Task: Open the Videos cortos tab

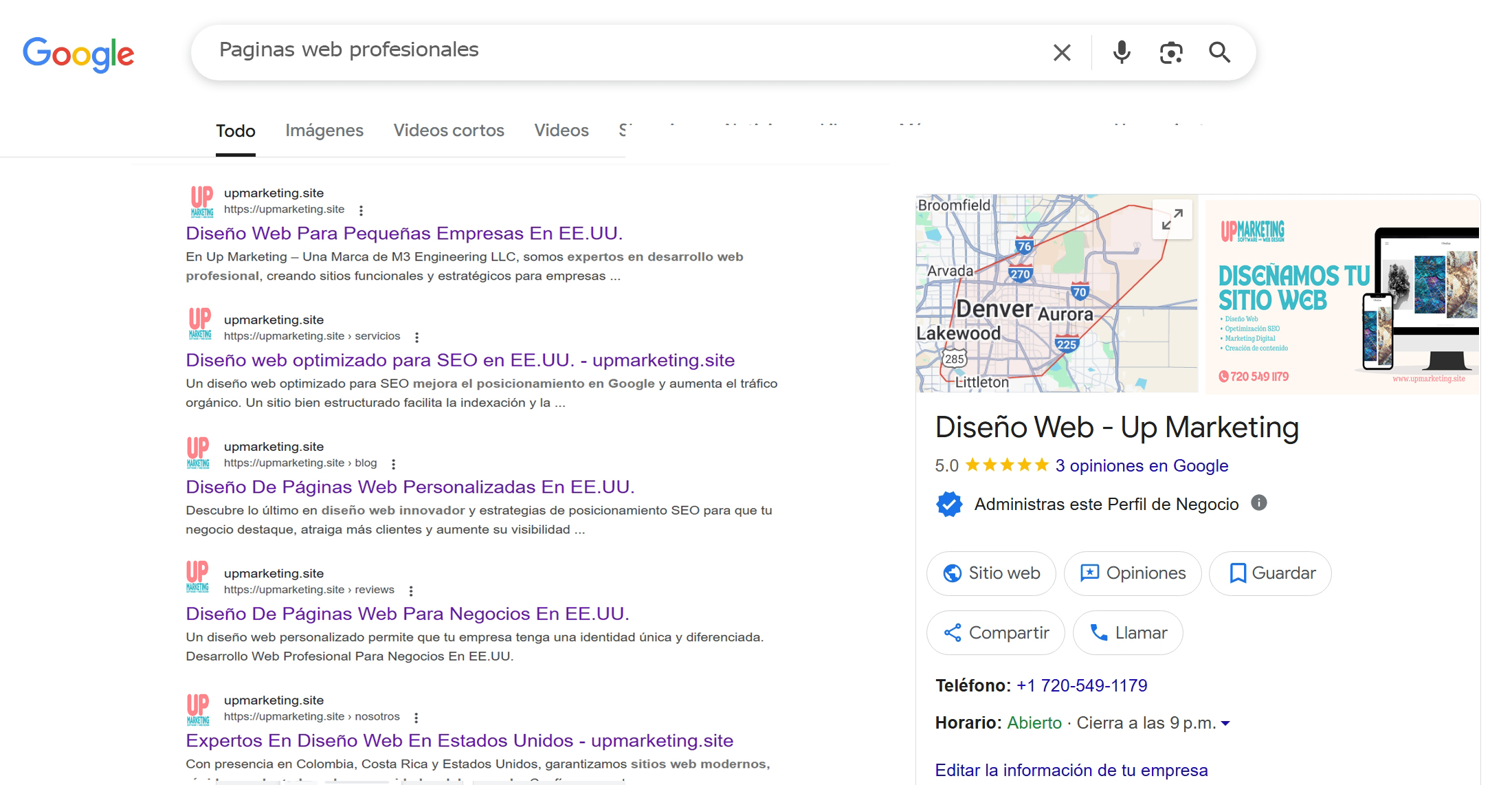Action: click(x=449, y=131)
